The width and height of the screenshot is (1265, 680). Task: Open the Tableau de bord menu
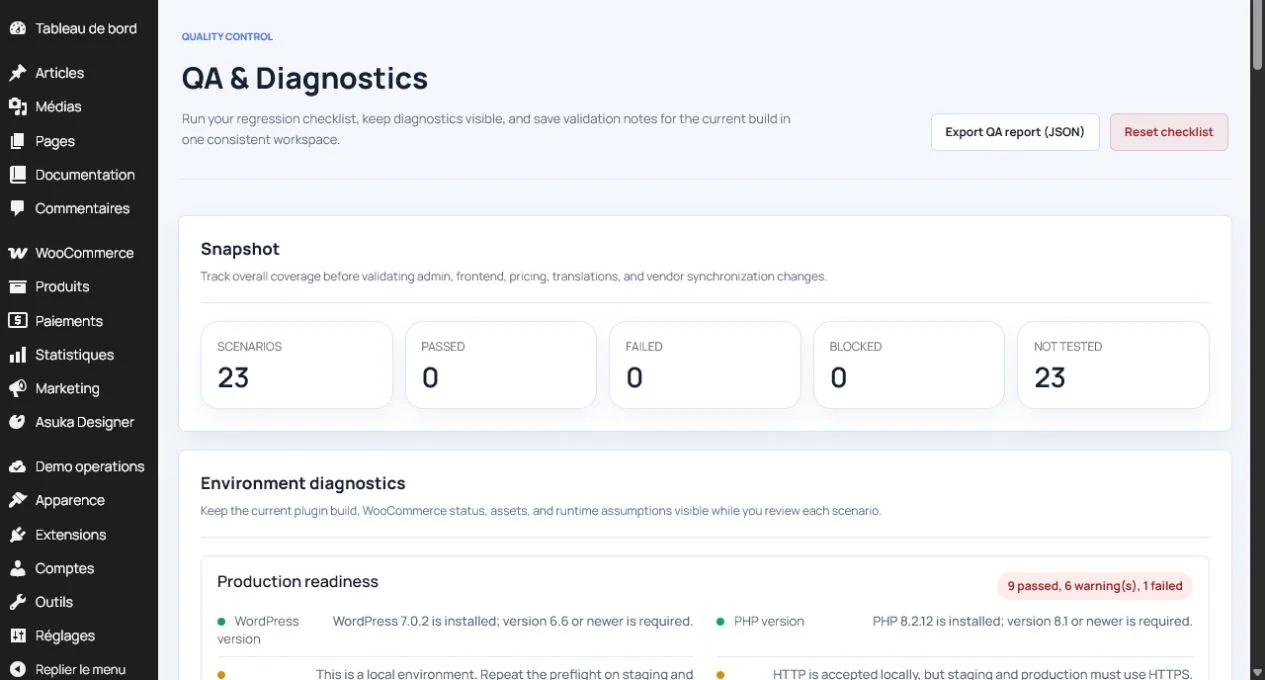coord(79,28)
